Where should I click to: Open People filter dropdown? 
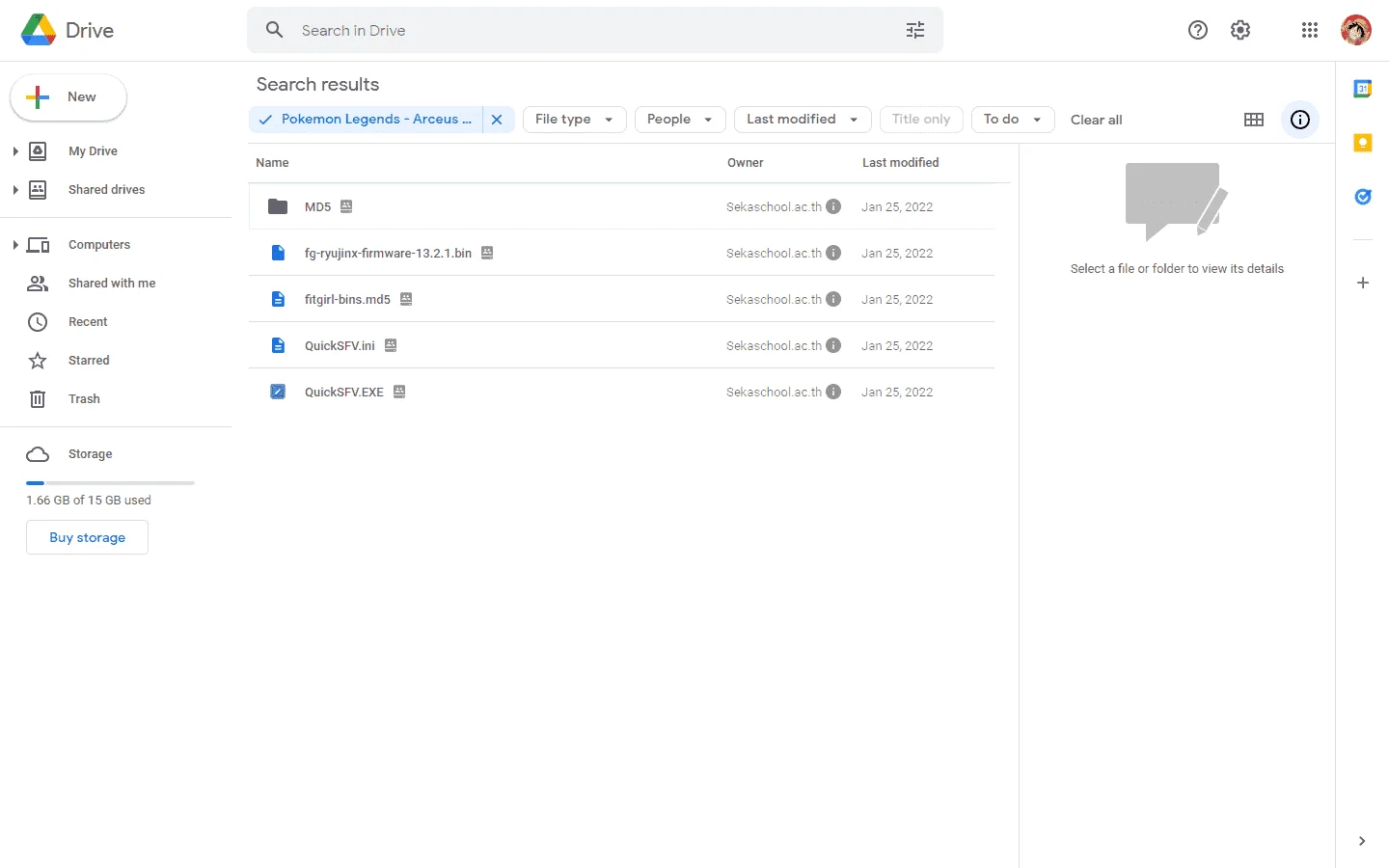click(680, 120)
